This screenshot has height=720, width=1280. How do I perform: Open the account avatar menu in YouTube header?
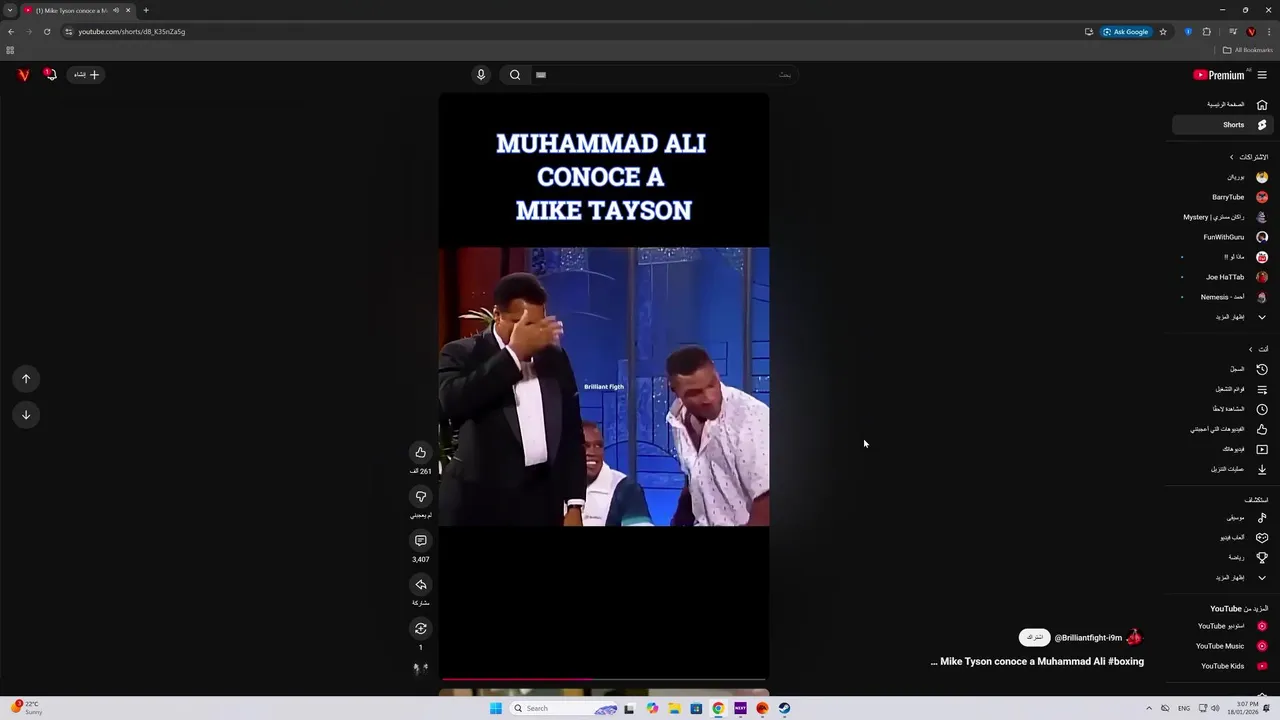click(x=23, y=74)
